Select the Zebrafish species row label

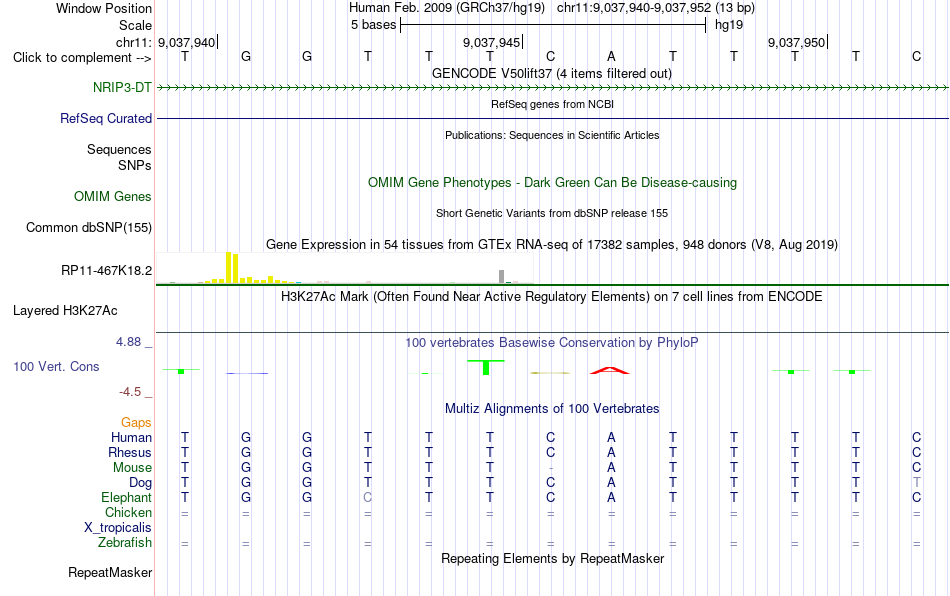(x=125, y=542)
